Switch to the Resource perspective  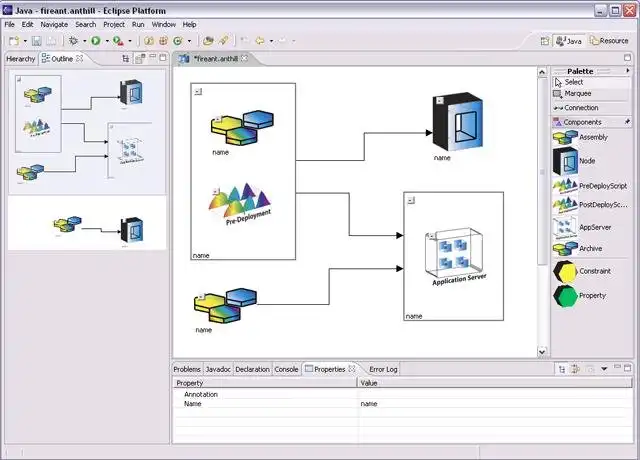click(x=609, y=41)
